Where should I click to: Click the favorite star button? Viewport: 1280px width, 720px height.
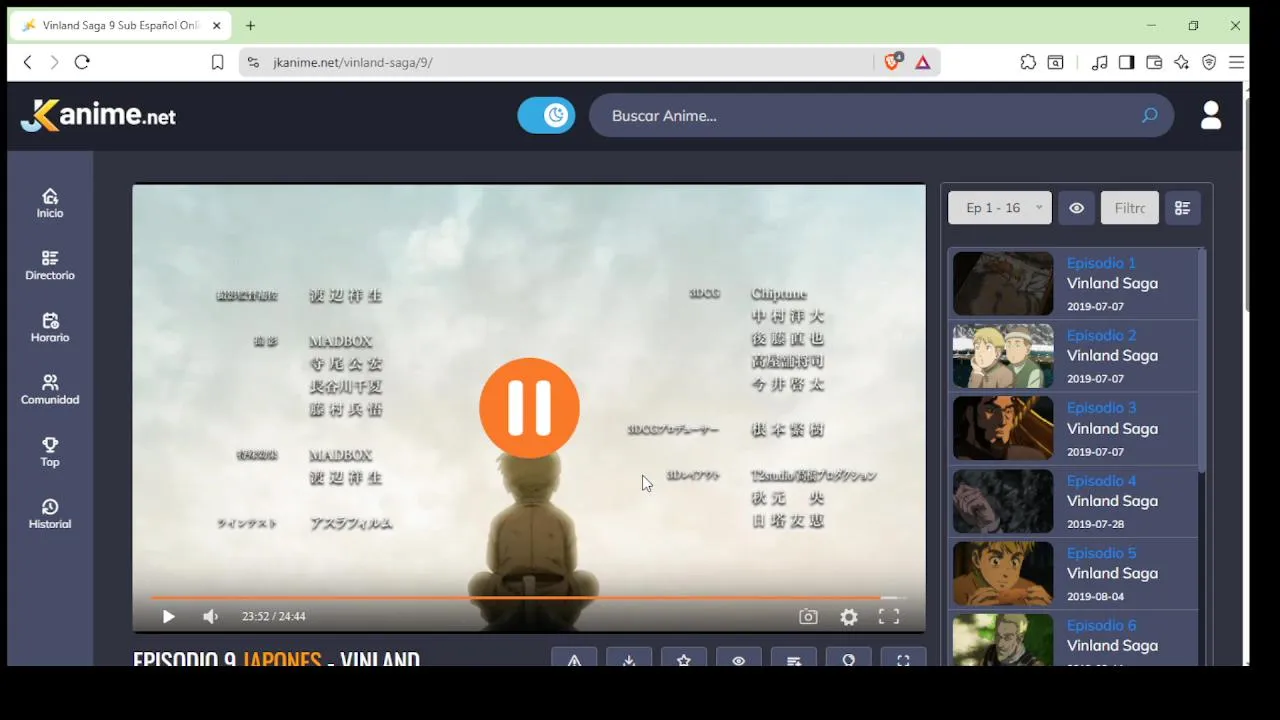tap(684, 658)
